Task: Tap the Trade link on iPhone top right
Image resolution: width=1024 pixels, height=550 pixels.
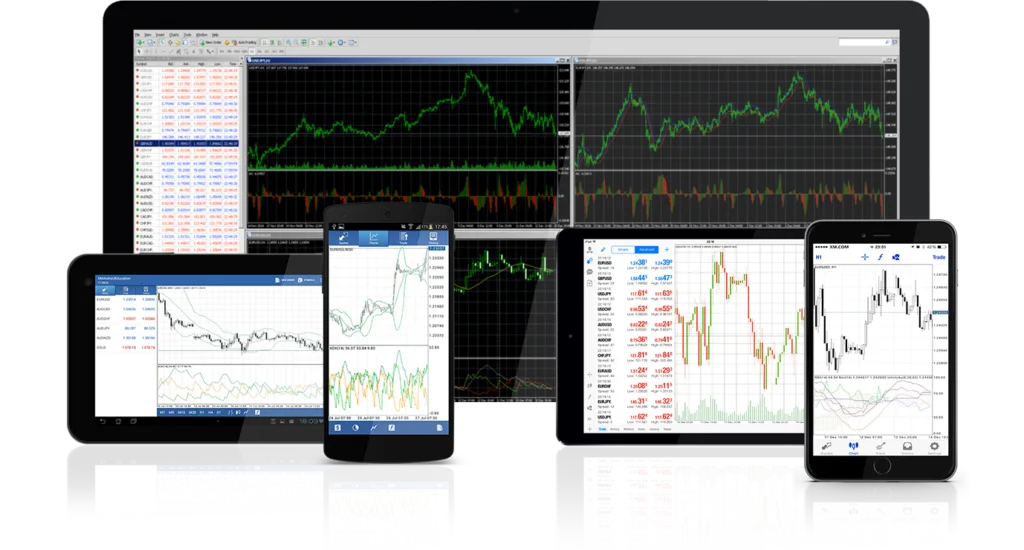Action: click(939, 257)
